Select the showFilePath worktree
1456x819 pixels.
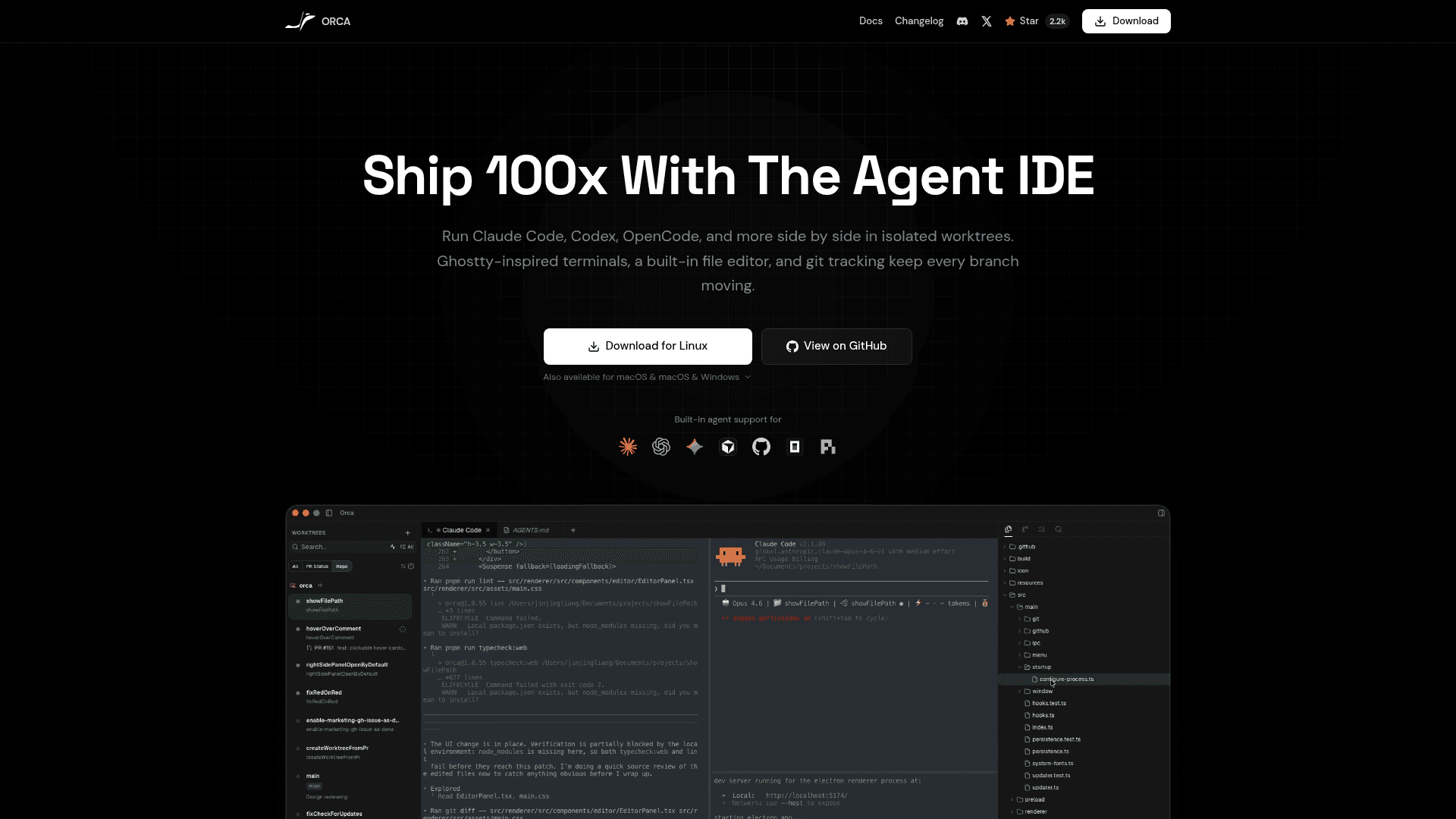click(350, 605)
